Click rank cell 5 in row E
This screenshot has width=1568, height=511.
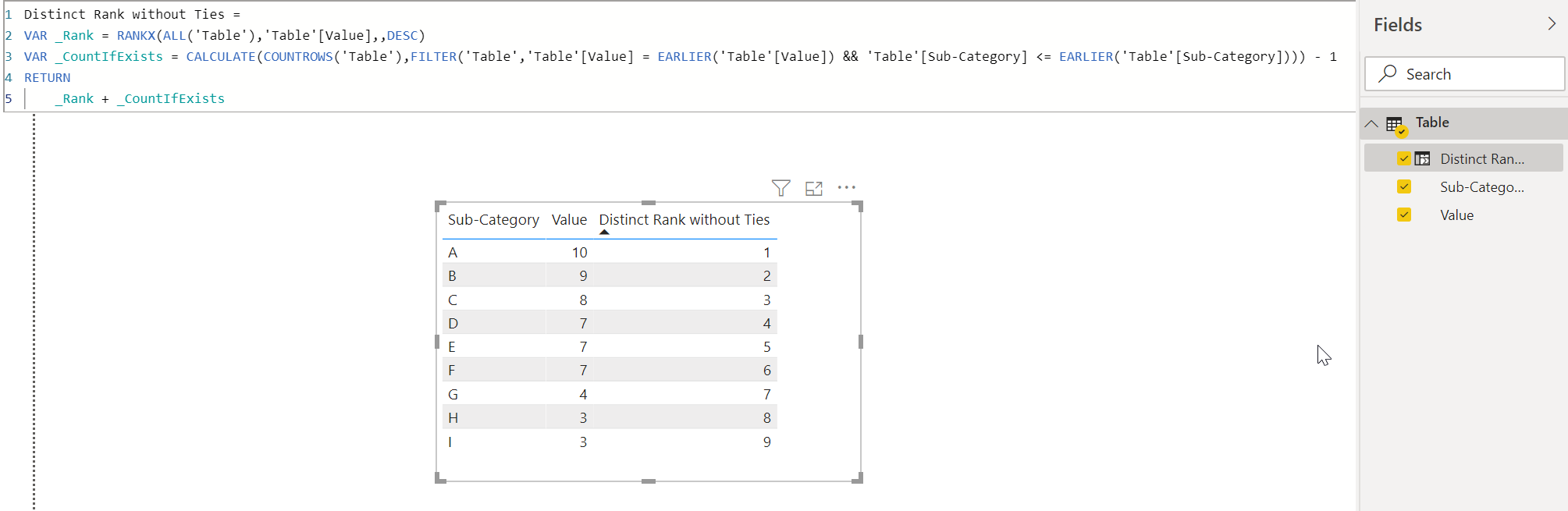pyautogui.click(x=767, y=347)
